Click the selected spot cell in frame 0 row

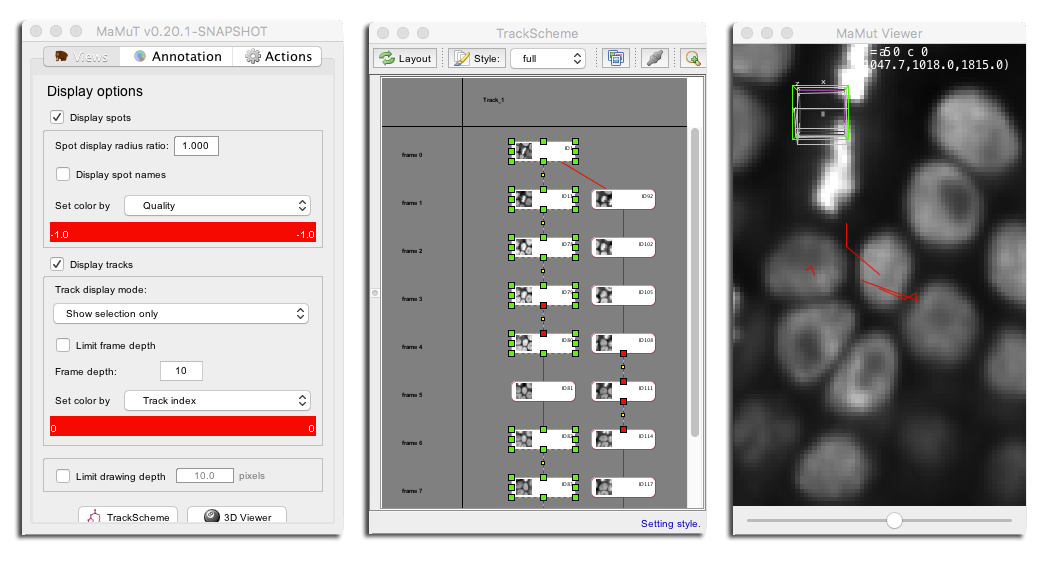click(x=543, y=151)
